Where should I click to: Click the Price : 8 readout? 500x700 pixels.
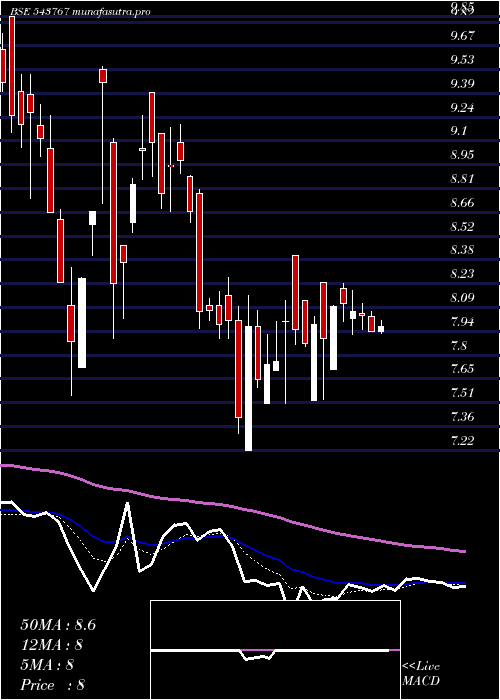pos(53,685)
